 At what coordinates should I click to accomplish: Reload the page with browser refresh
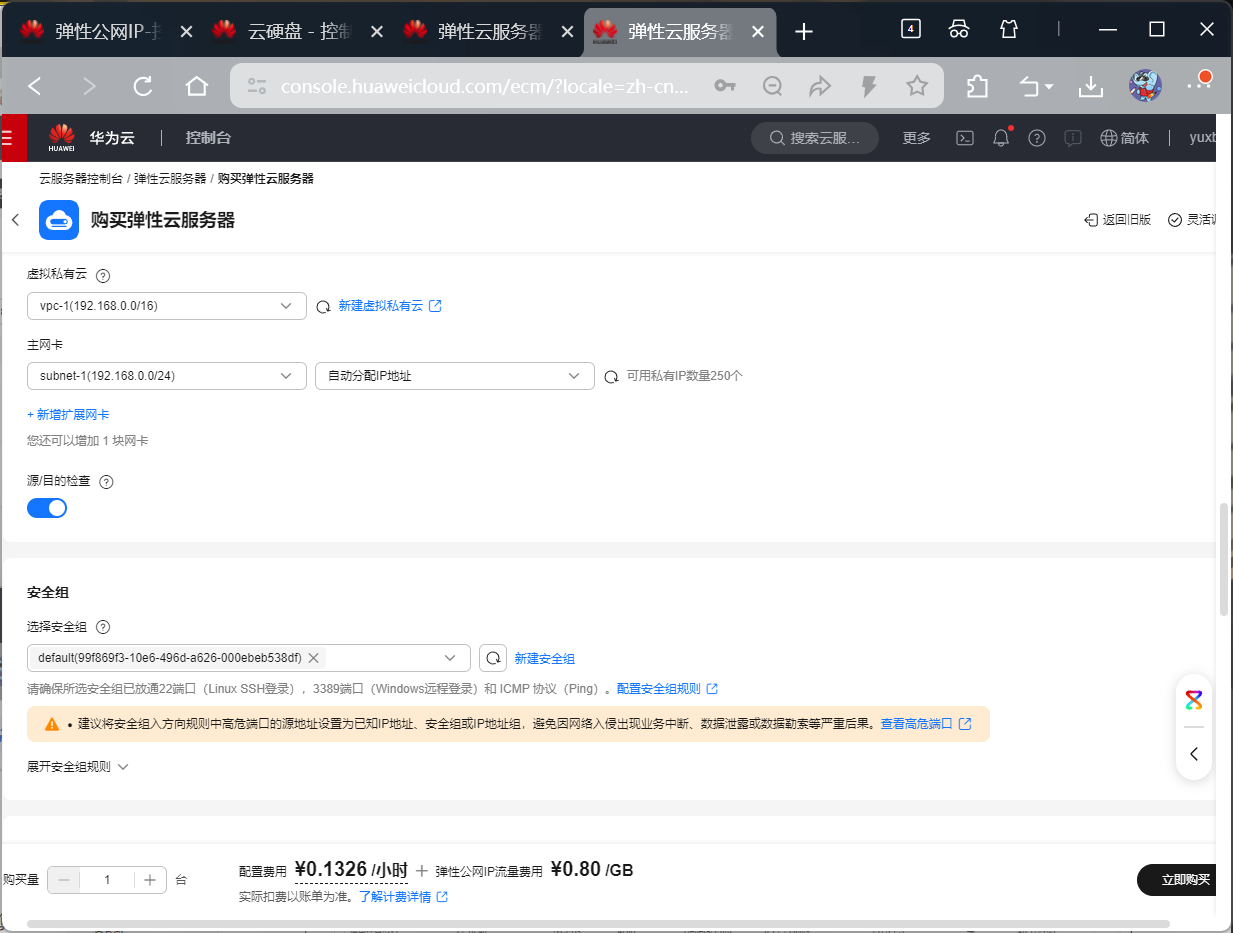(x=143, y=87)
